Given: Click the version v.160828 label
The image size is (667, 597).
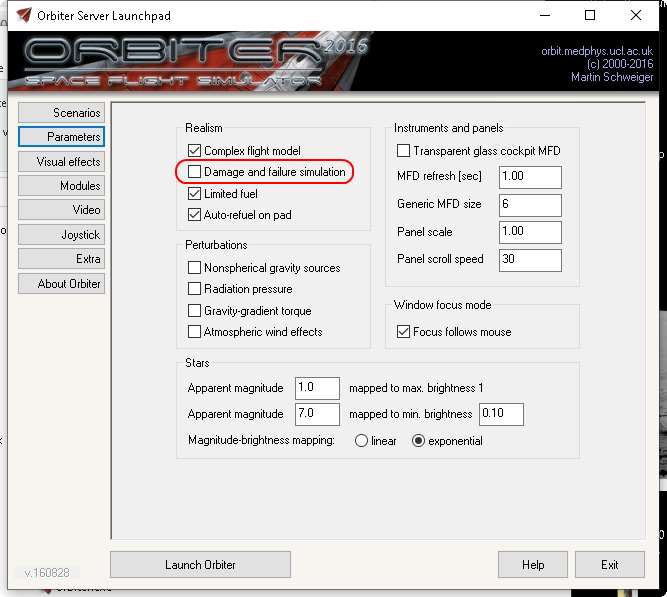Looking at the screenshot, I should tap(47, 573).
